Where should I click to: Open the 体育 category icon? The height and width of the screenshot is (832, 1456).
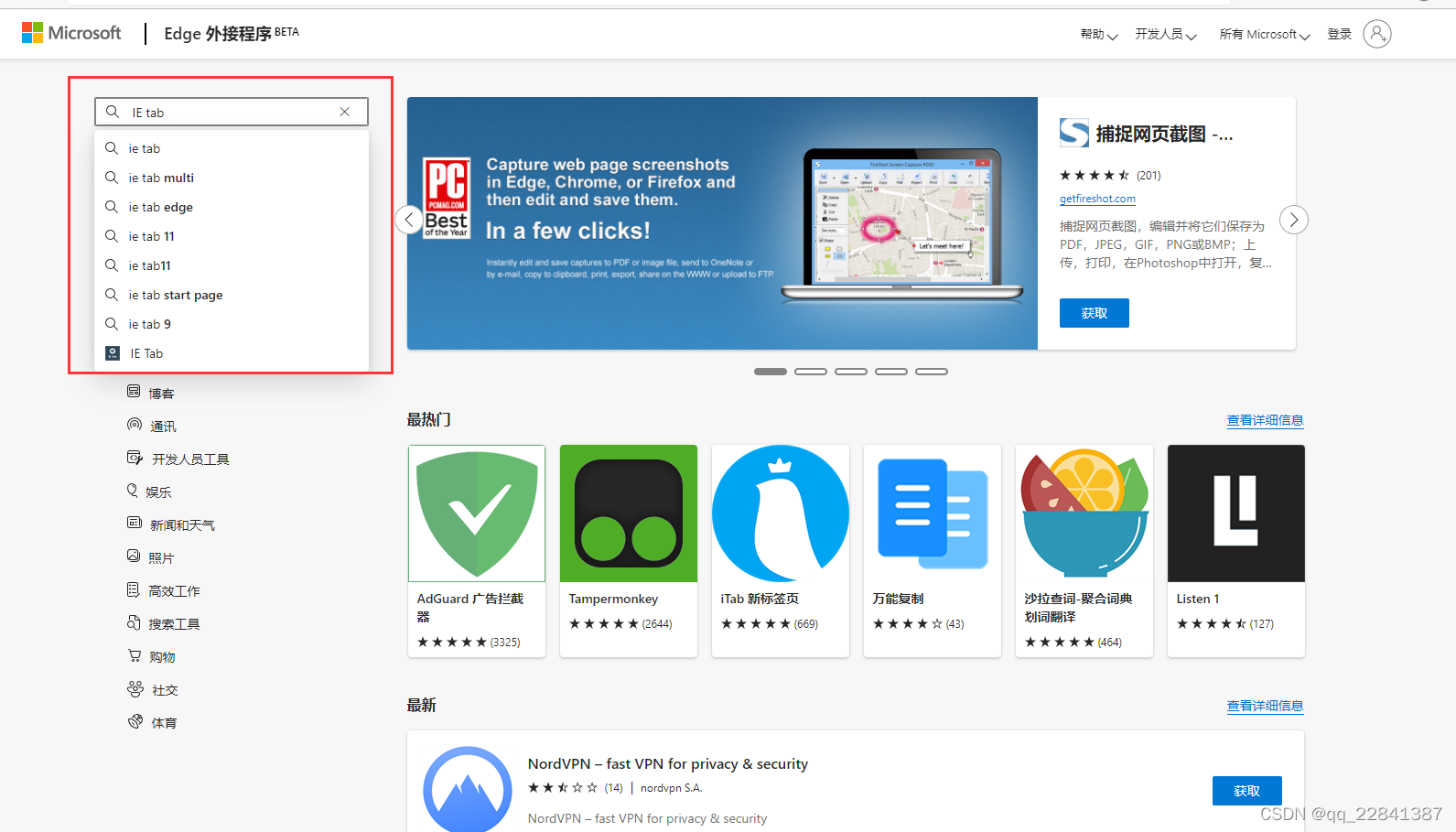pyautogui.click(x=135, y=721)
